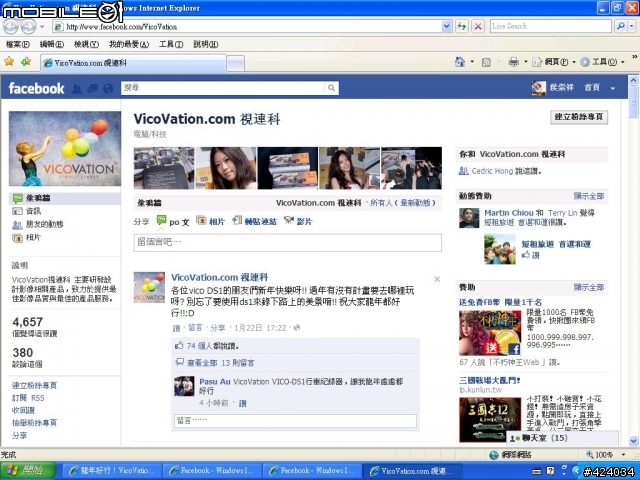The width and height of the screenshot is (640, 480).
Task: Open Facebook friend requests icon
Action: (x=76, y=88)
